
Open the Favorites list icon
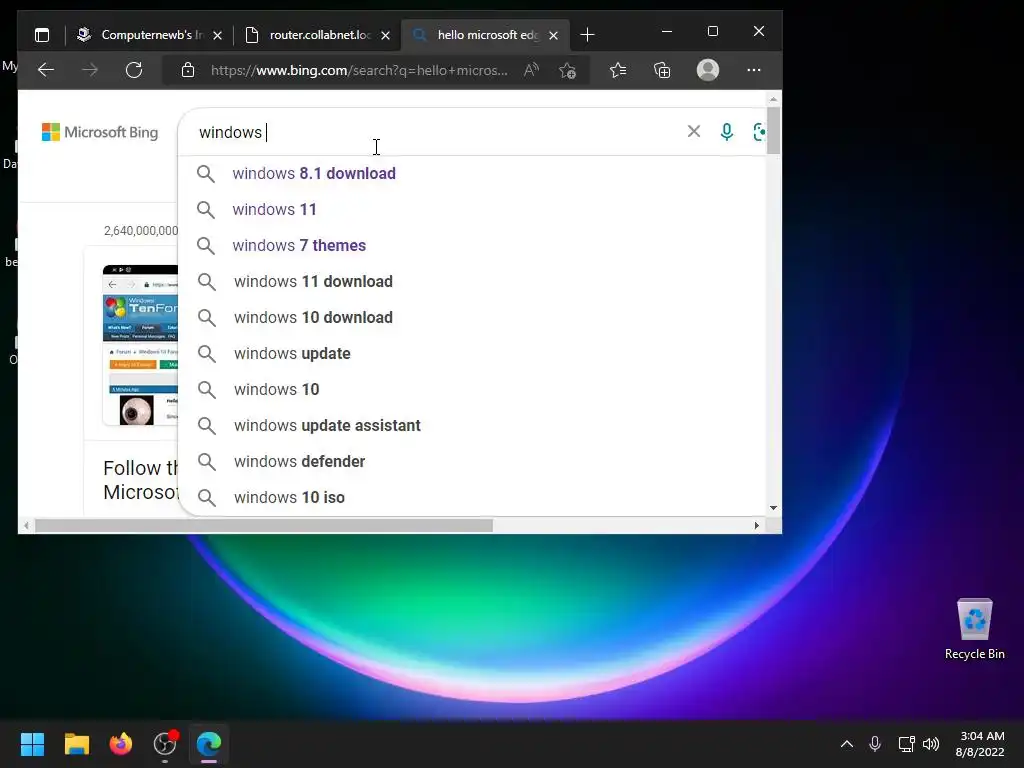618,70
